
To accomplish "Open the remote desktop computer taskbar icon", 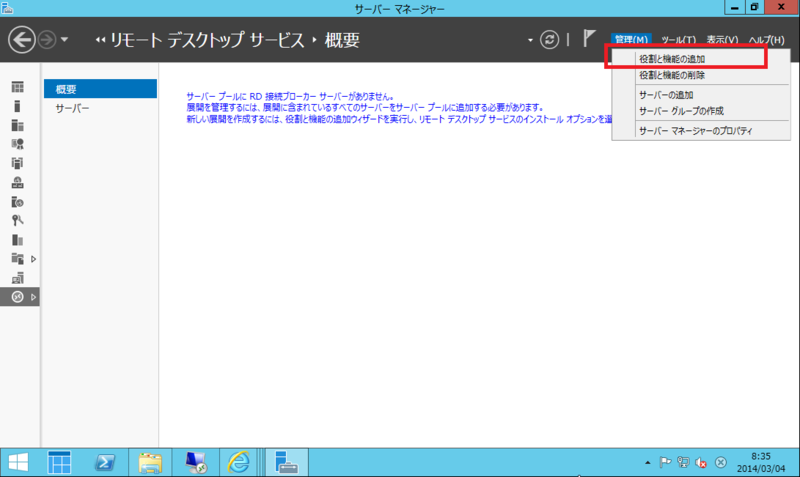I will 195,463.
